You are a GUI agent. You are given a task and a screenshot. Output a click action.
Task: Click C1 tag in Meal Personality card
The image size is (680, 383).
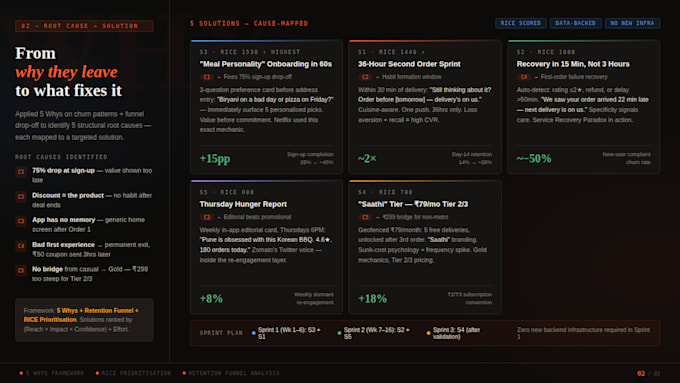coord(206,77)
